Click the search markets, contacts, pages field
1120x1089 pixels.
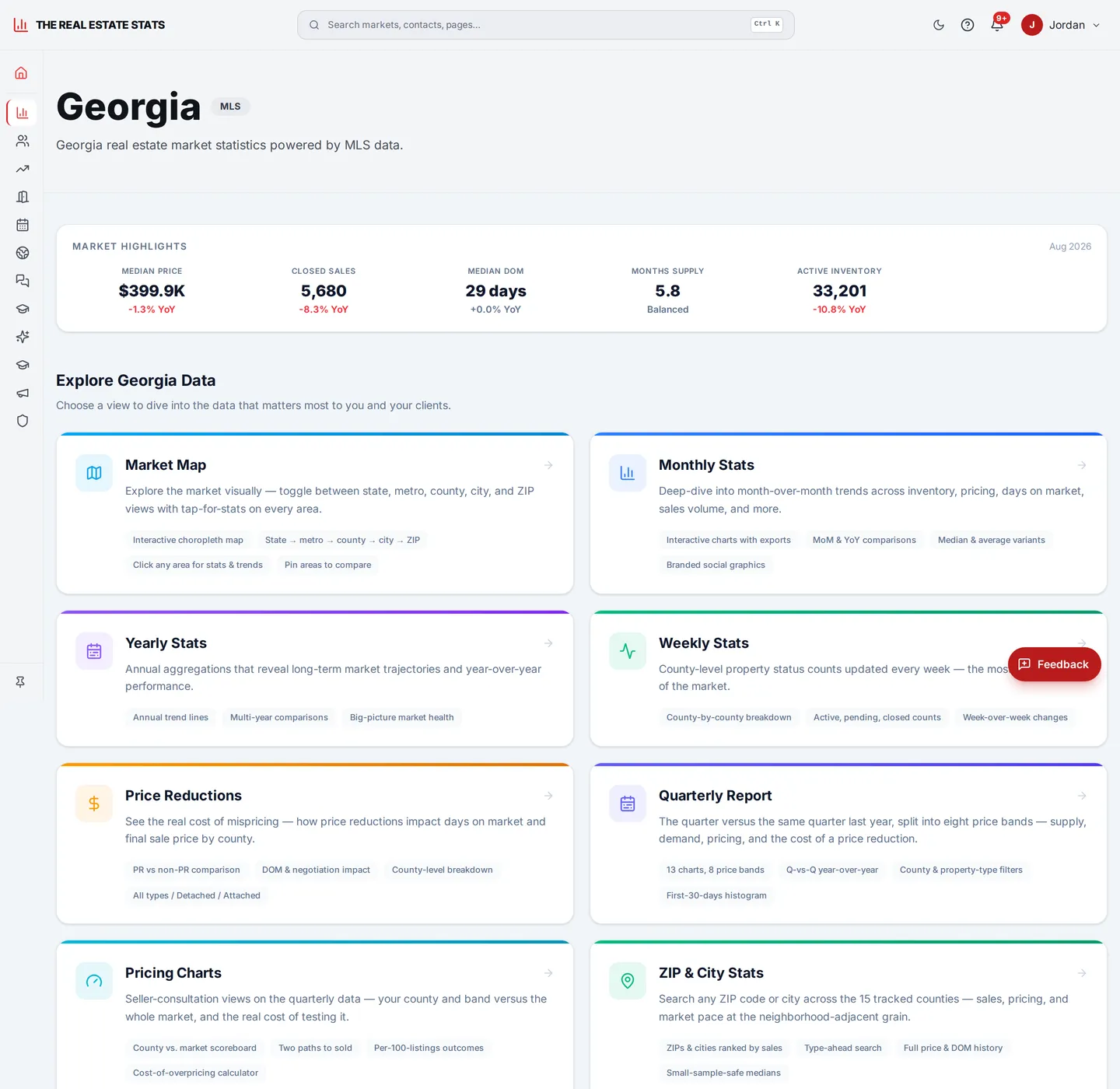546,25
